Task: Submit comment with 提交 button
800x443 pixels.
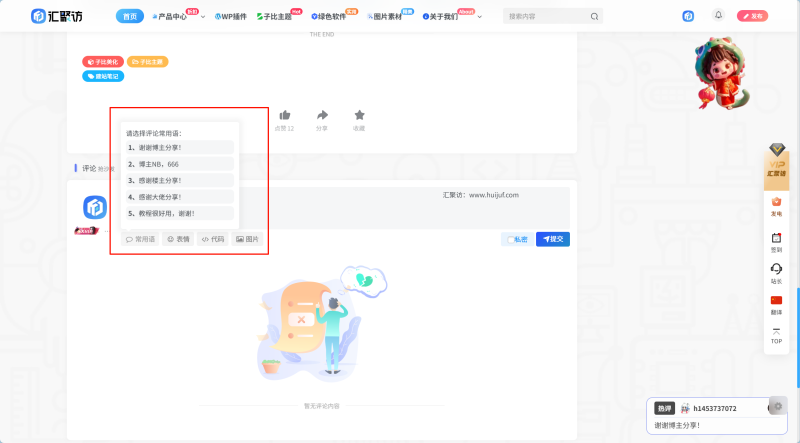Action: 552,240
